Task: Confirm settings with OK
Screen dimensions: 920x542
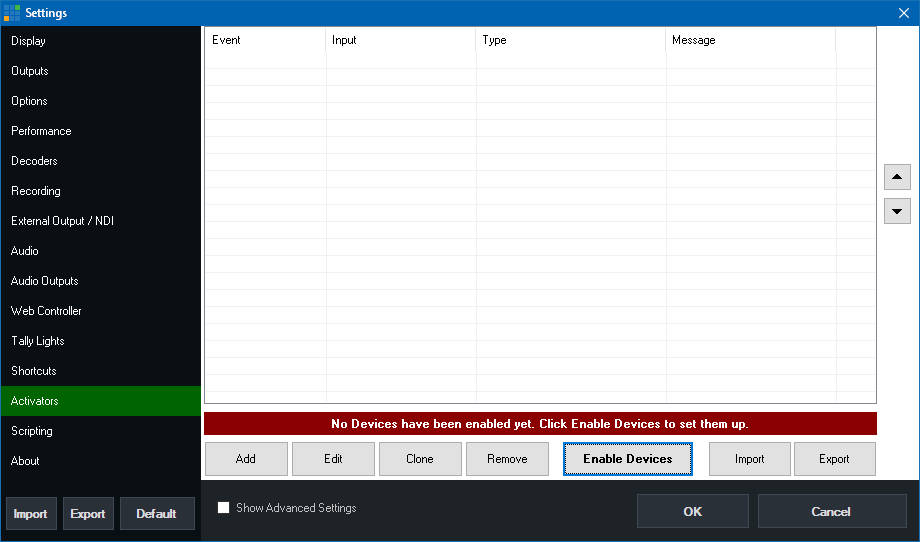Action: coord(692,511)
